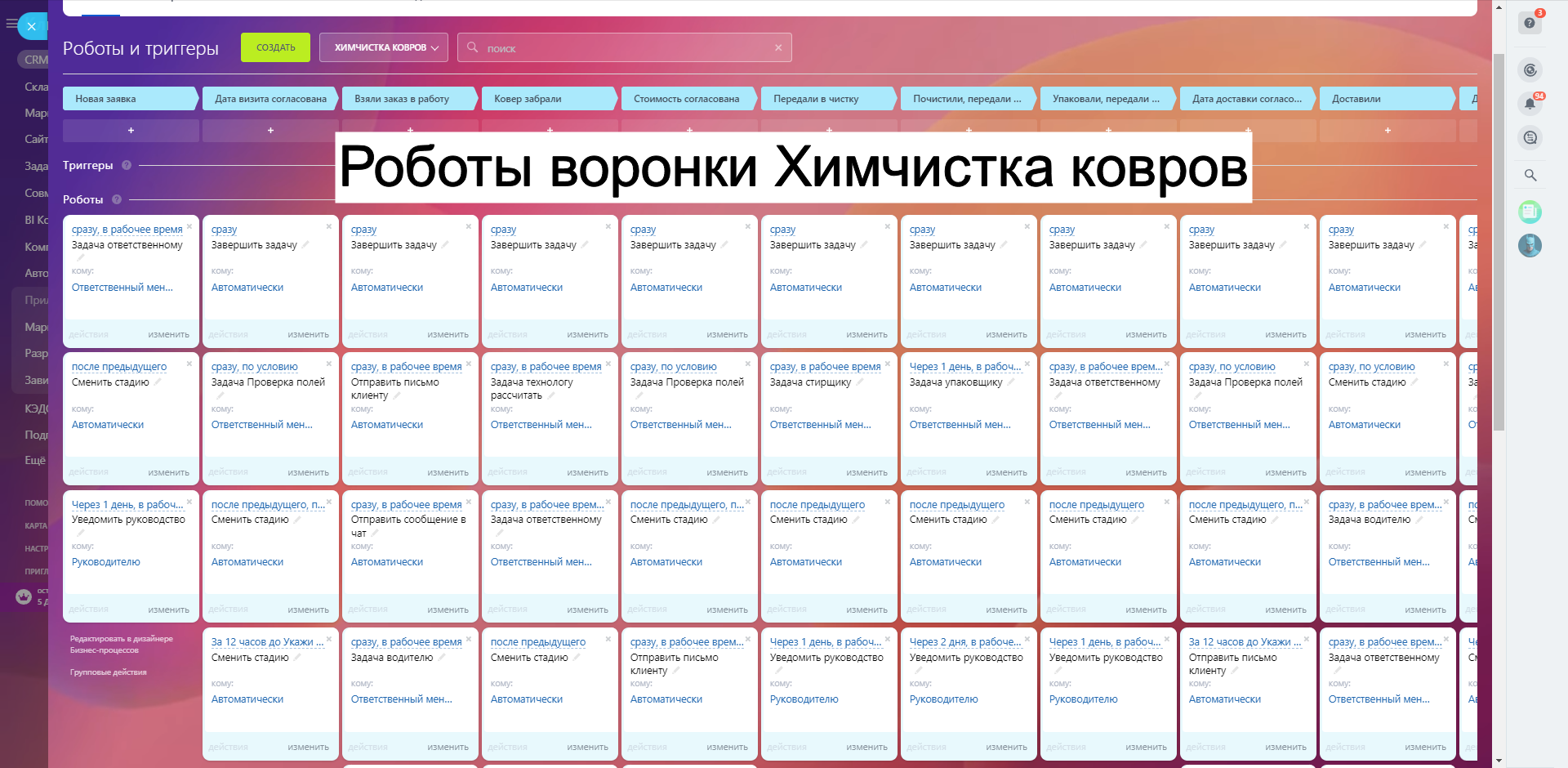Click the green news feed icon
The width and height of the screenshot is (1568, 768).
[x=1530, y=212]
